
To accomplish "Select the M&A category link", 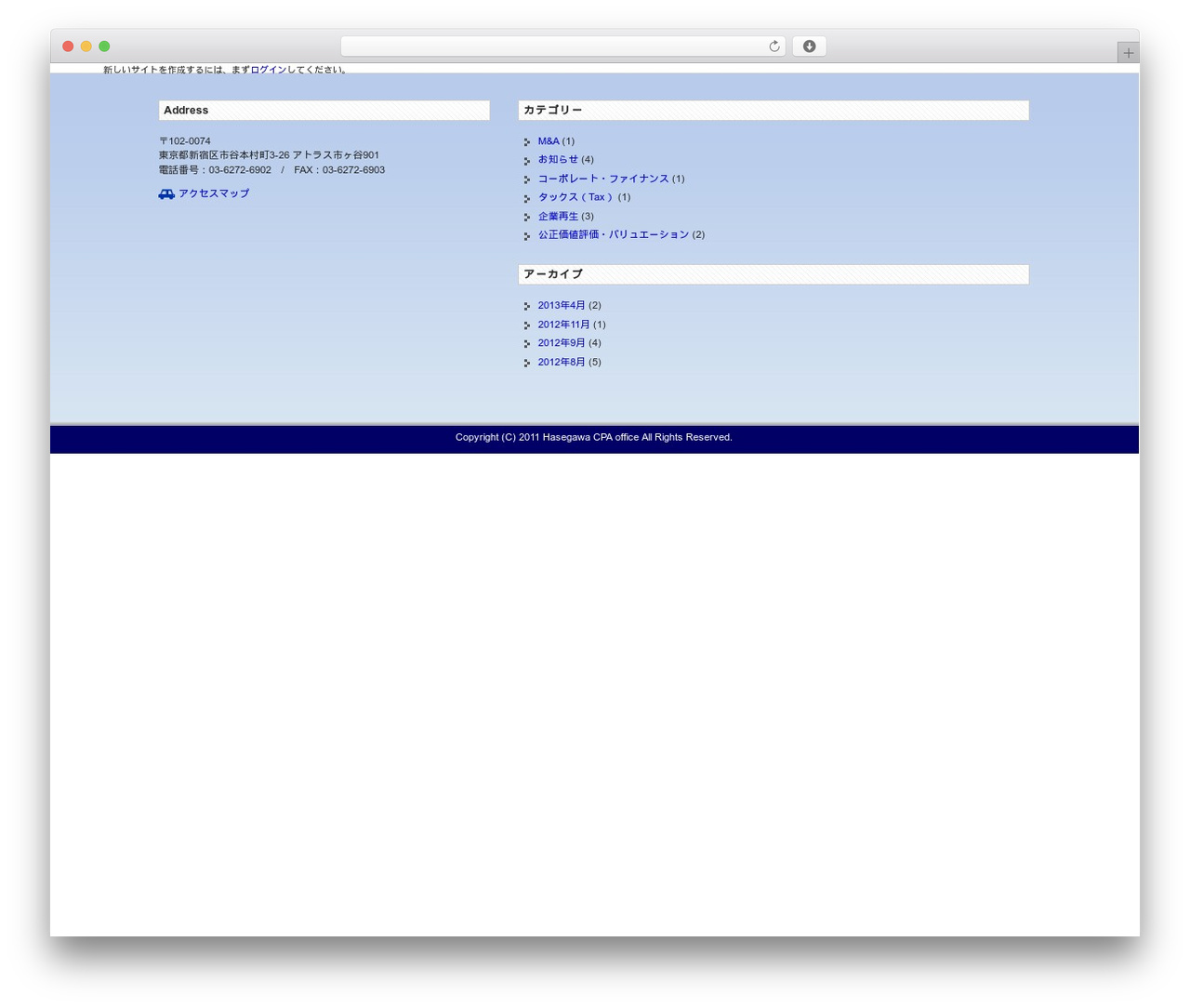I will click(x=549, y=141).
